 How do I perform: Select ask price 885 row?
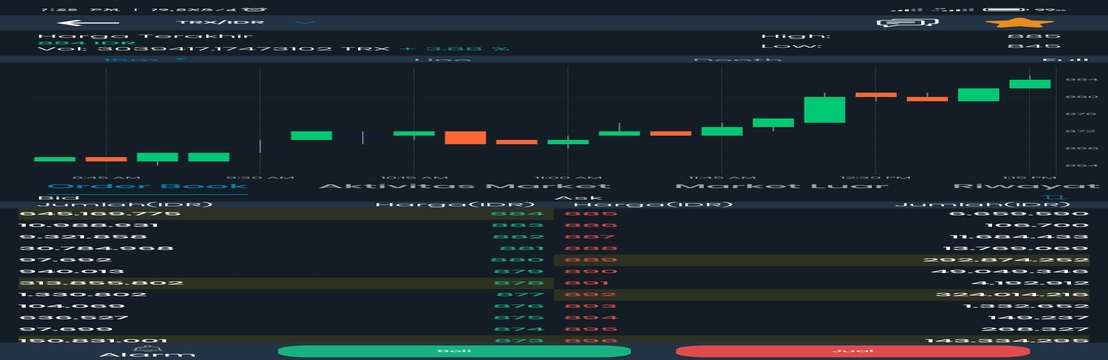coord(822,214)
